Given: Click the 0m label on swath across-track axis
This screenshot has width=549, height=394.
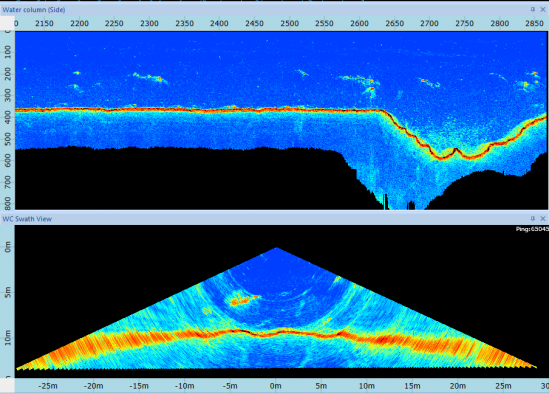Looking at the screenshot, I should coord(276,386).
